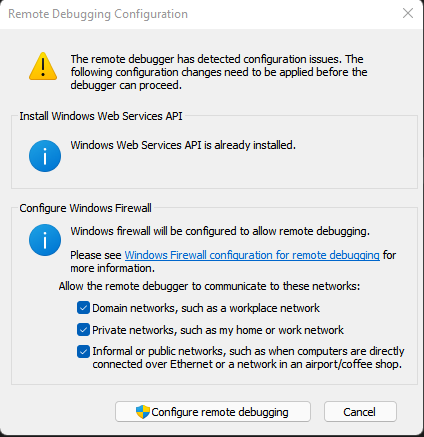424x437 pixels.
Task: Toggle the Private networks checkbox
Action: point(83,330)
